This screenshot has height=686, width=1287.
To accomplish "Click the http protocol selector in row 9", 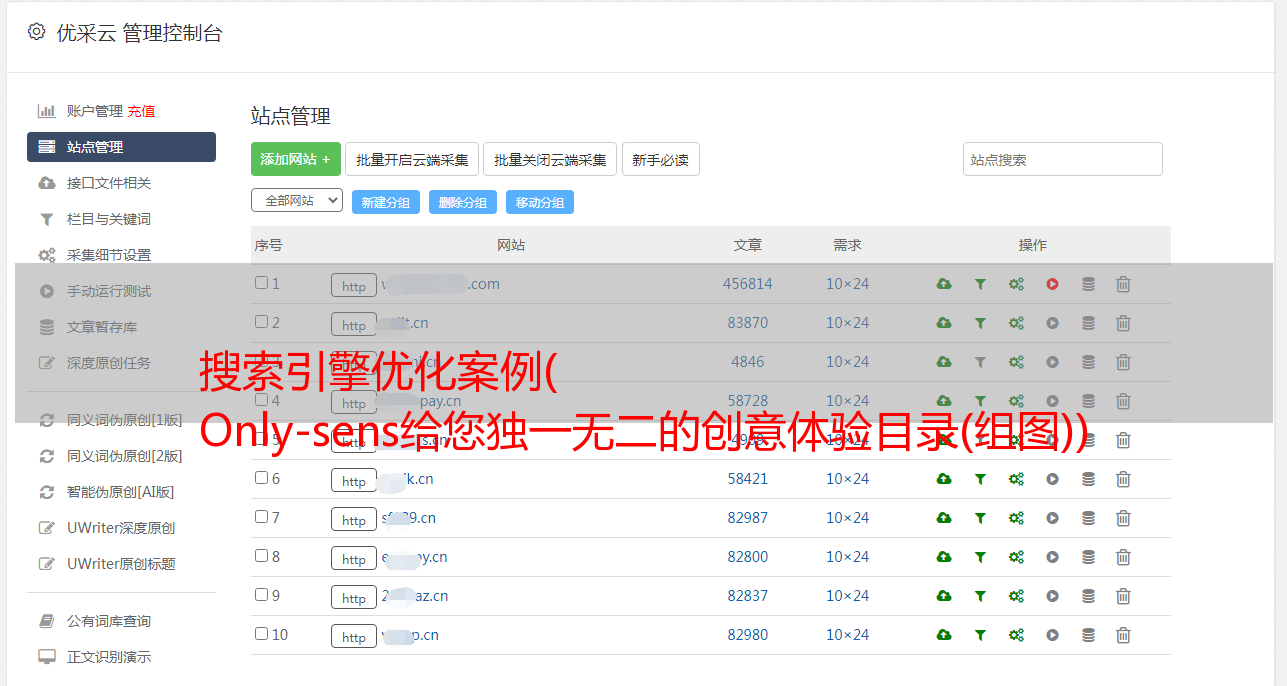I will (354, 597).
